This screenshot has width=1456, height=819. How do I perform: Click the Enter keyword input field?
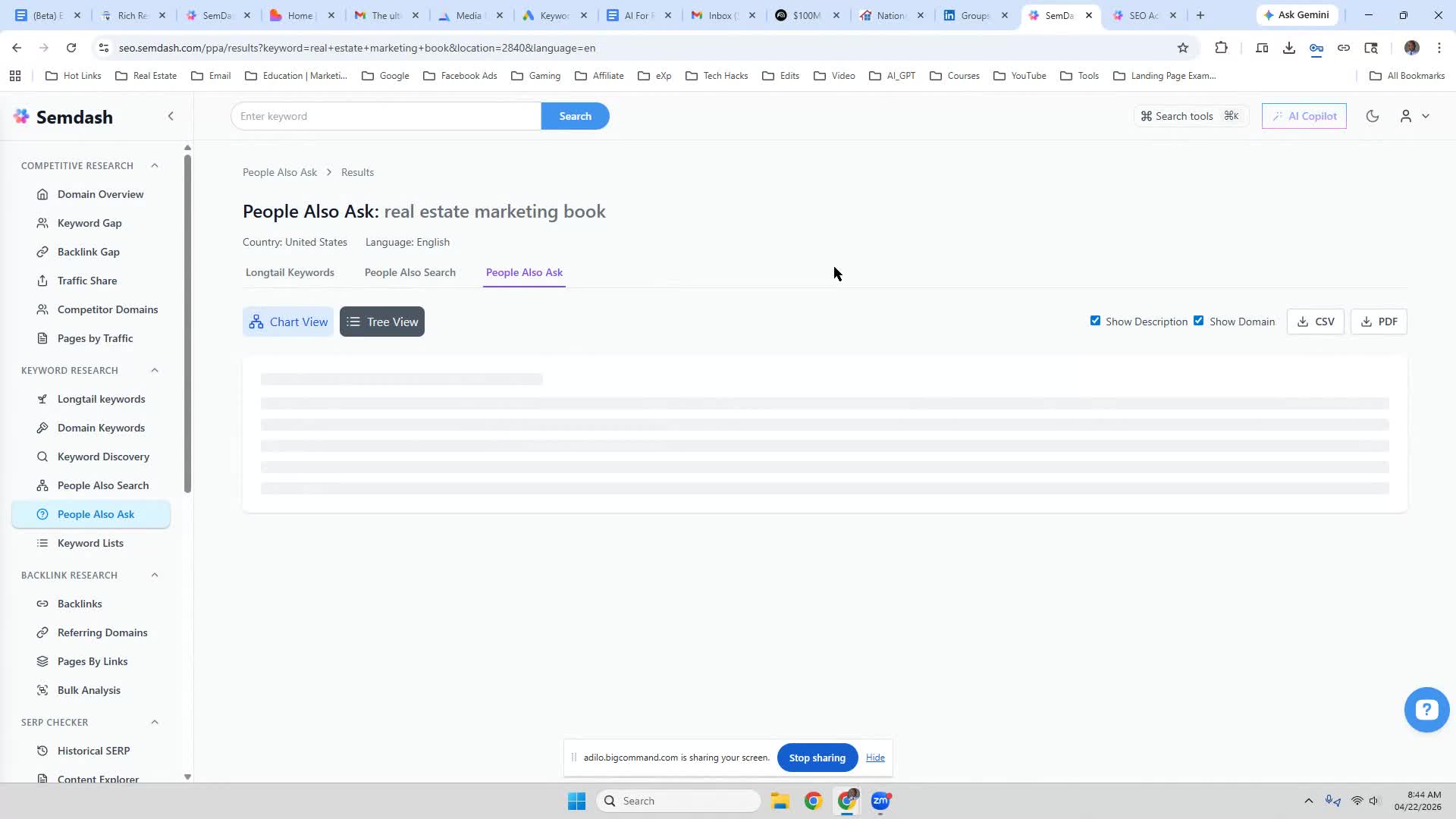click(x=385, y=116)
